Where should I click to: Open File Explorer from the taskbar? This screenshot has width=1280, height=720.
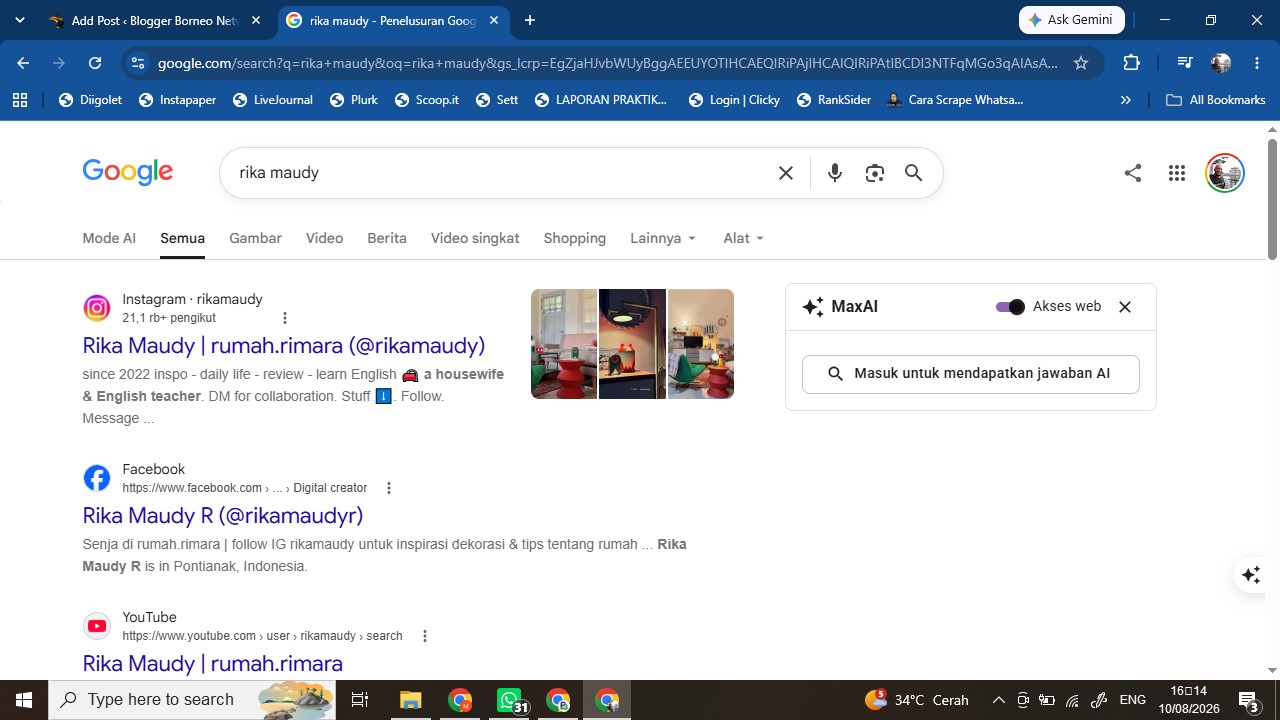point(411,700)
